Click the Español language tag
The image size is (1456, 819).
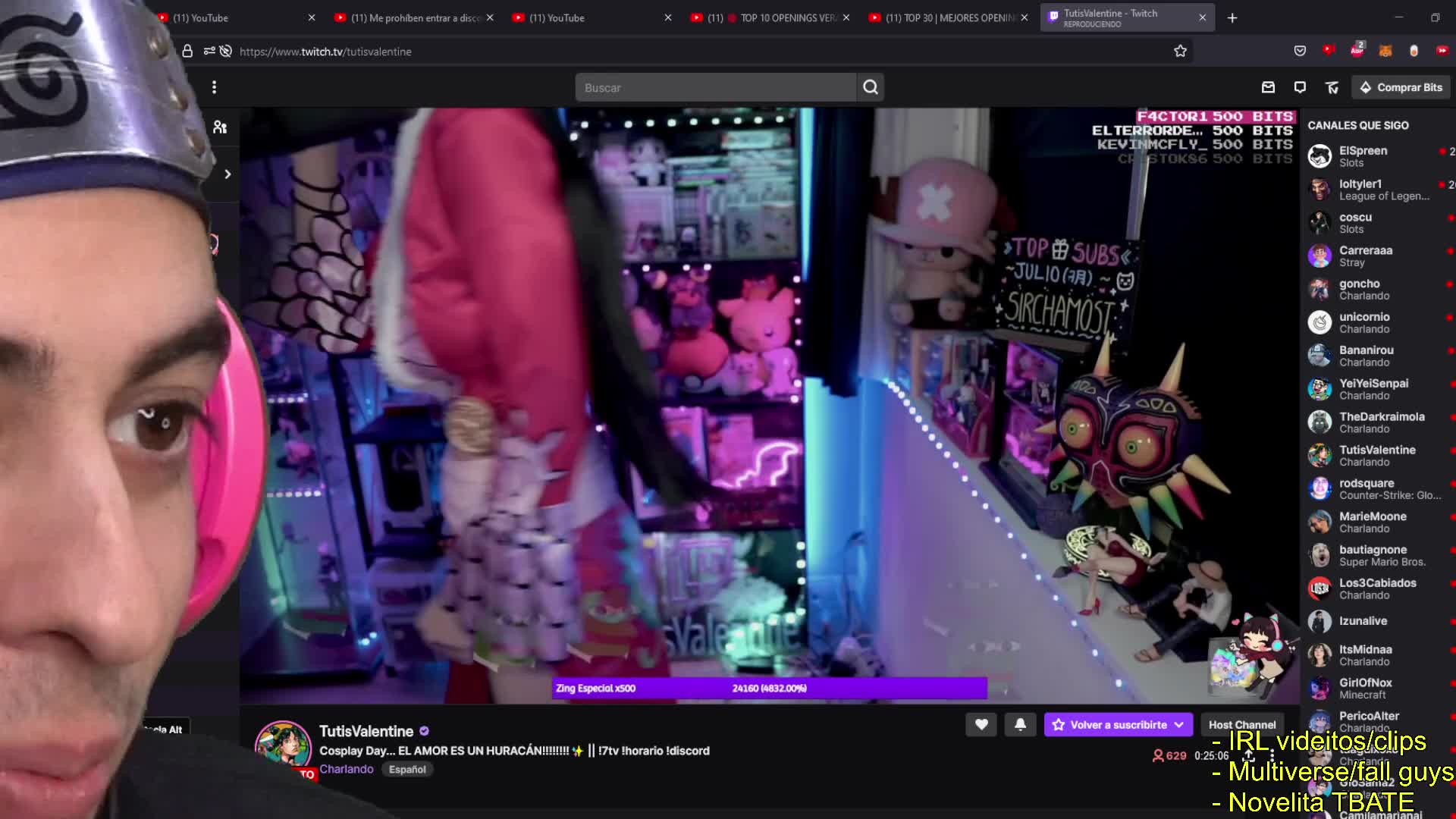click(x=407, y=769)
